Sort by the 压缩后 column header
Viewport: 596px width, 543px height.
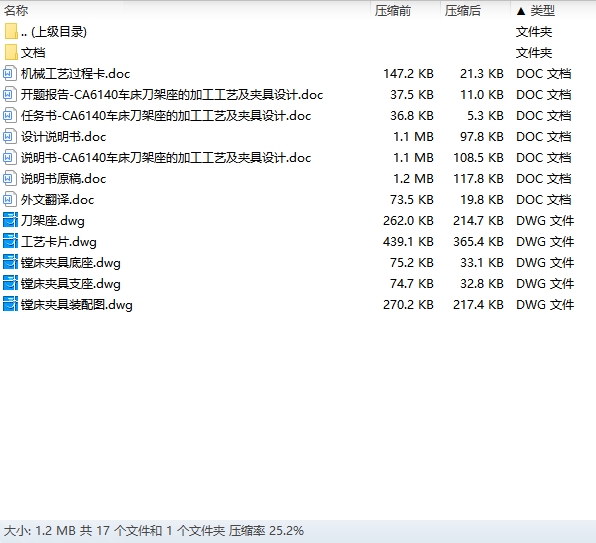click(463, 11)
